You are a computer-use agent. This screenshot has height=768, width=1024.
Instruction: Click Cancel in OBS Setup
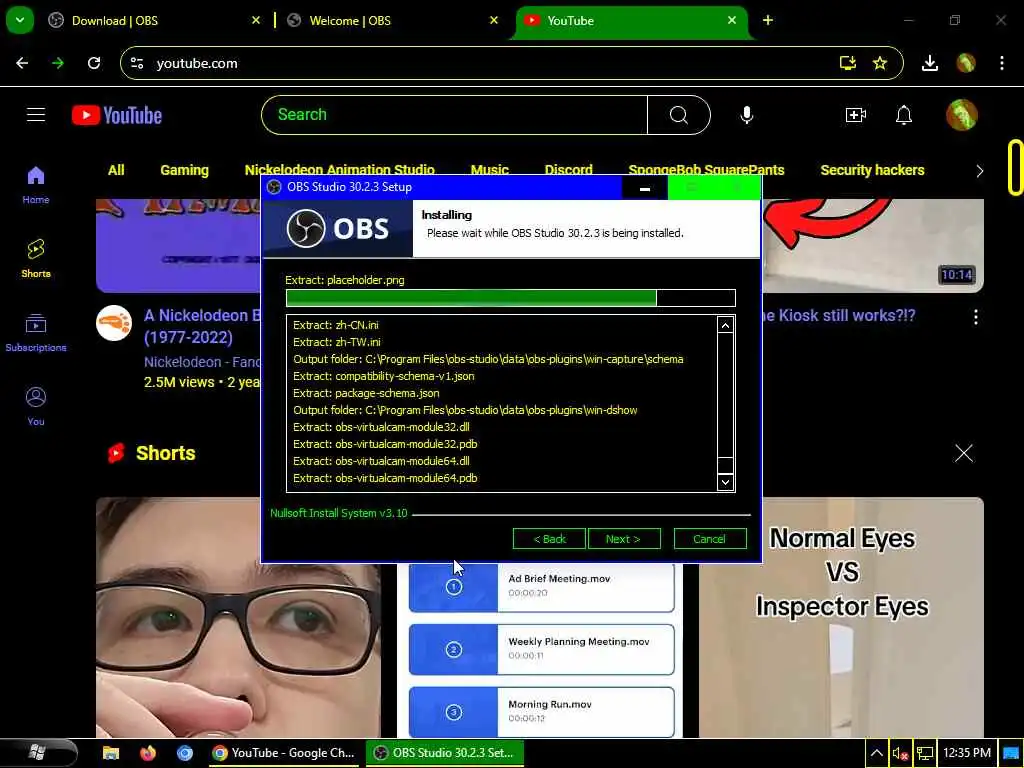pos(710,539)
